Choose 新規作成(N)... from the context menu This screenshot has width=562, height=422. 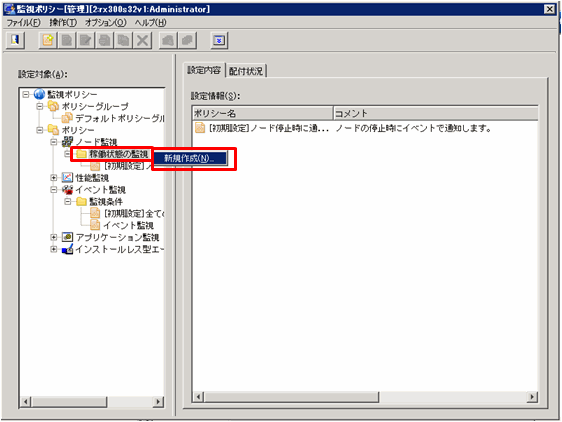click(x=190, y=158)
